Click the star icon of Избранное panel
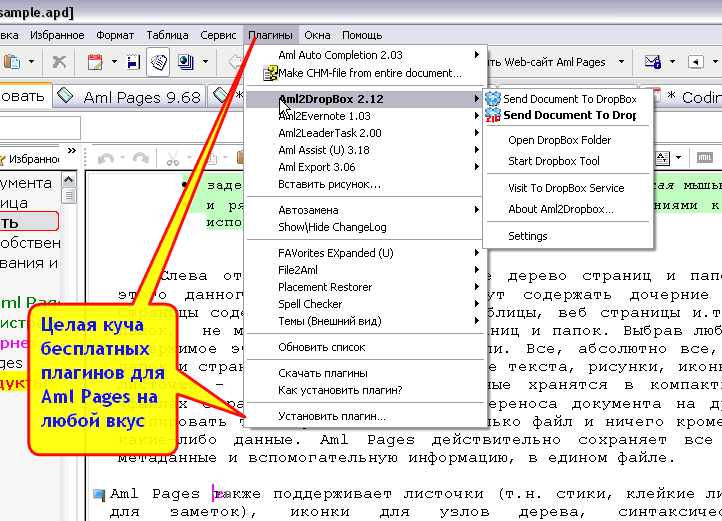Image resolution: width=722 pixels, height=521 pixels. (2, 160)
